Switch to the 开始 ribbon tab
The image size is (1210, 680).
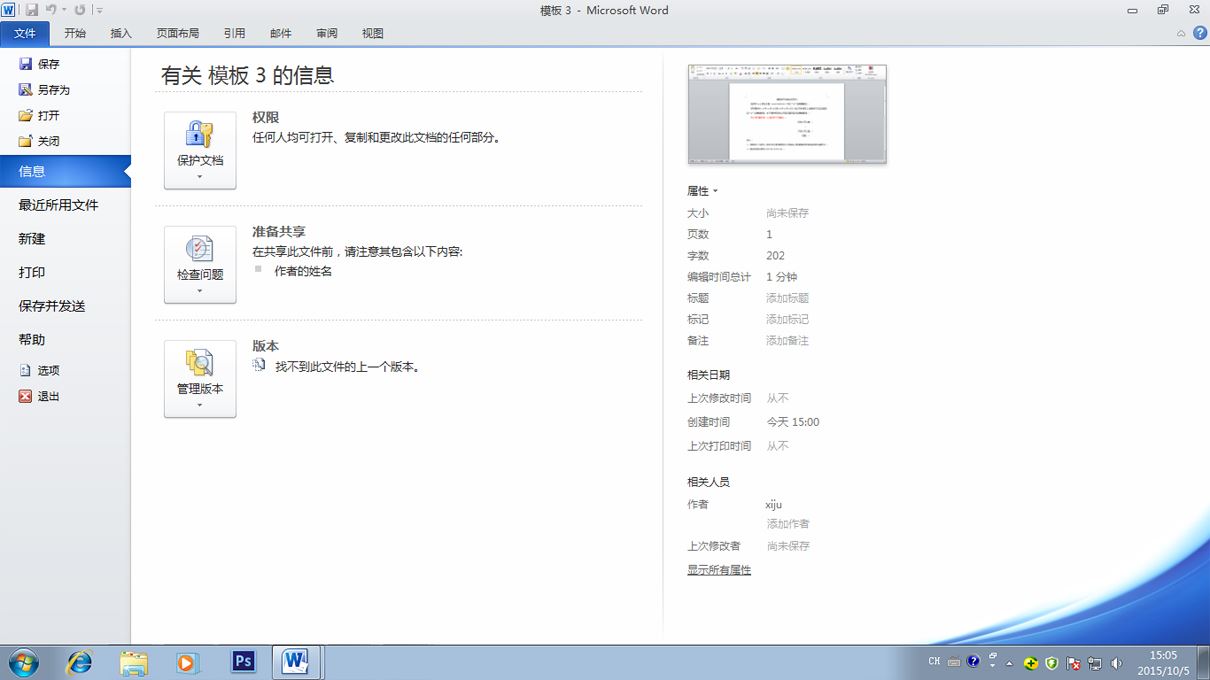click(75, 33)
